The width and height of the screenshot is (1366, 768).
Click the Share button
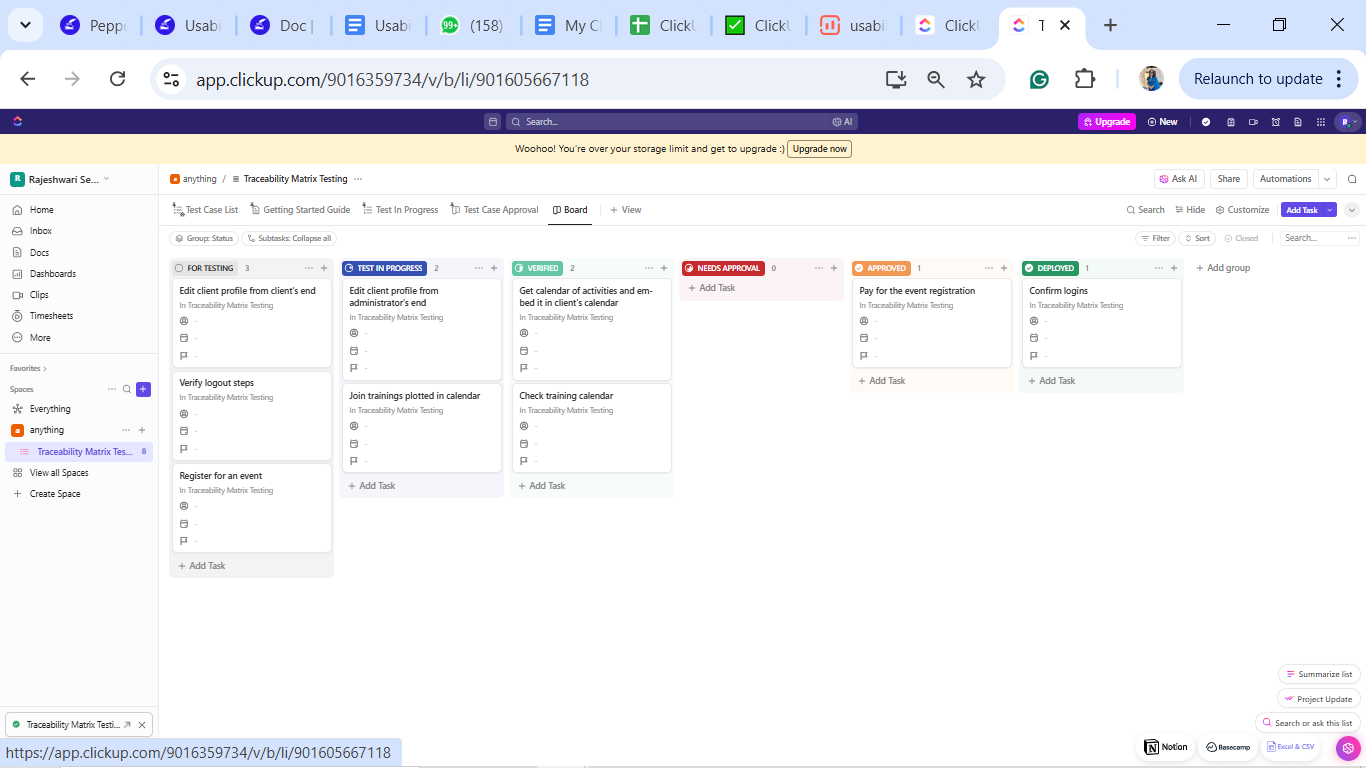(1229, 179)
